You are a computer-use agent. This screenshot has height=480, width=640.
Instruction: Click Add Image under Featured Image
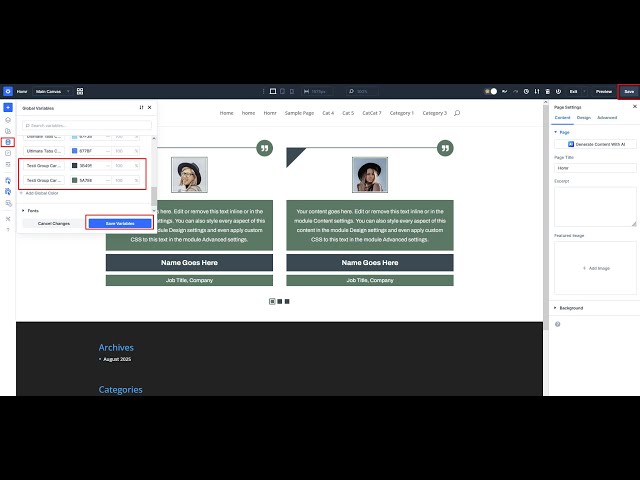(596, 268)
